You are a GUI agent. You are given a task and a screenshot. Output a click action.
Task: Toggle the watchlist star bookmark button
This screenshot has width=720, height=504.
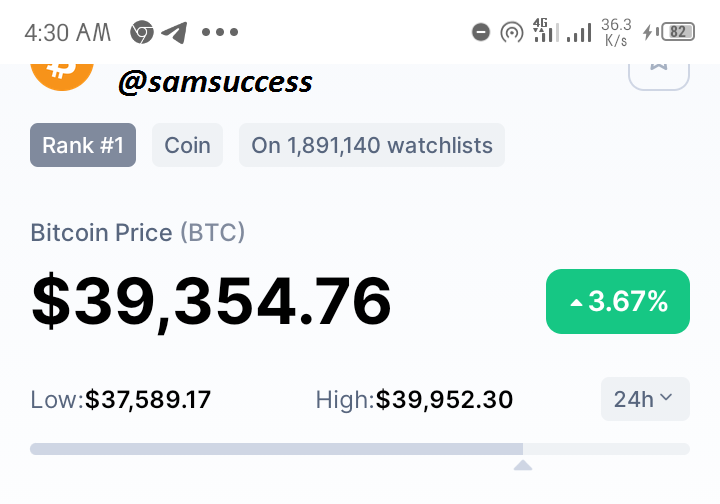tap(658, 76)
